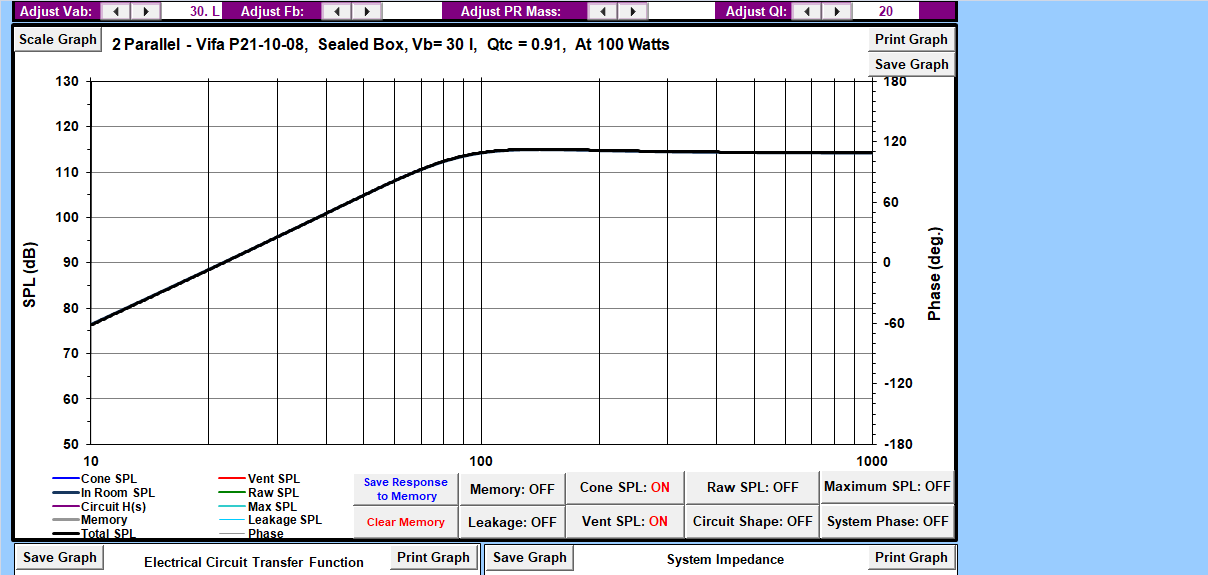Viewport: 1208px width, 575px height.
Task: Click the Clear Memory button
Action: click(405, 522)
